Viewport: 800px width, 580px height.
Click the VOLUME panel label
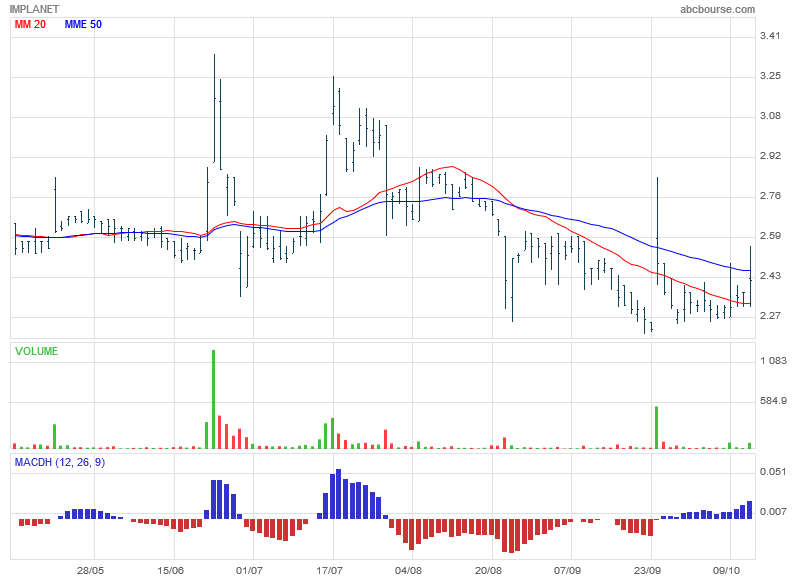36,351
